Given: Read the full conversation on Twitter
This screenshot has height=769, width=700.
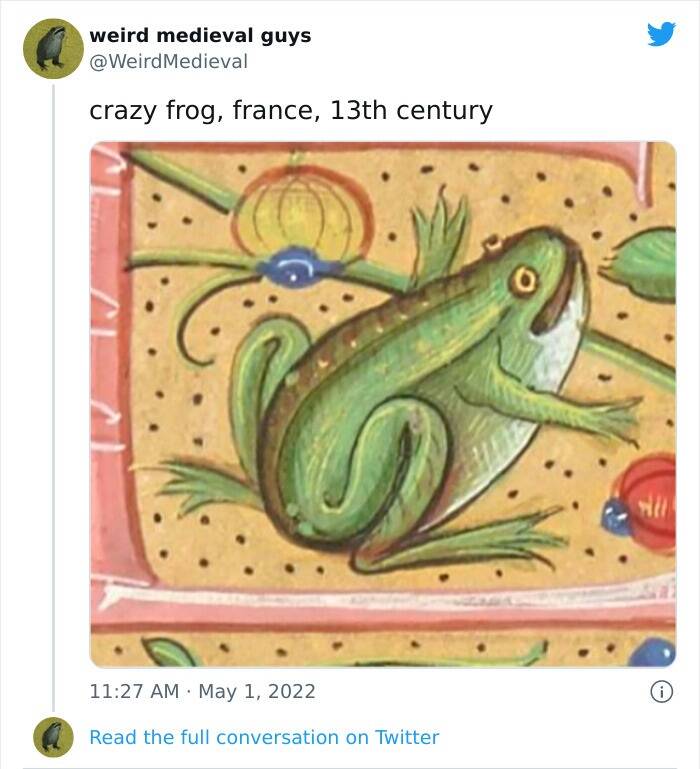Looking at the screenshot, I should [264, 737].
